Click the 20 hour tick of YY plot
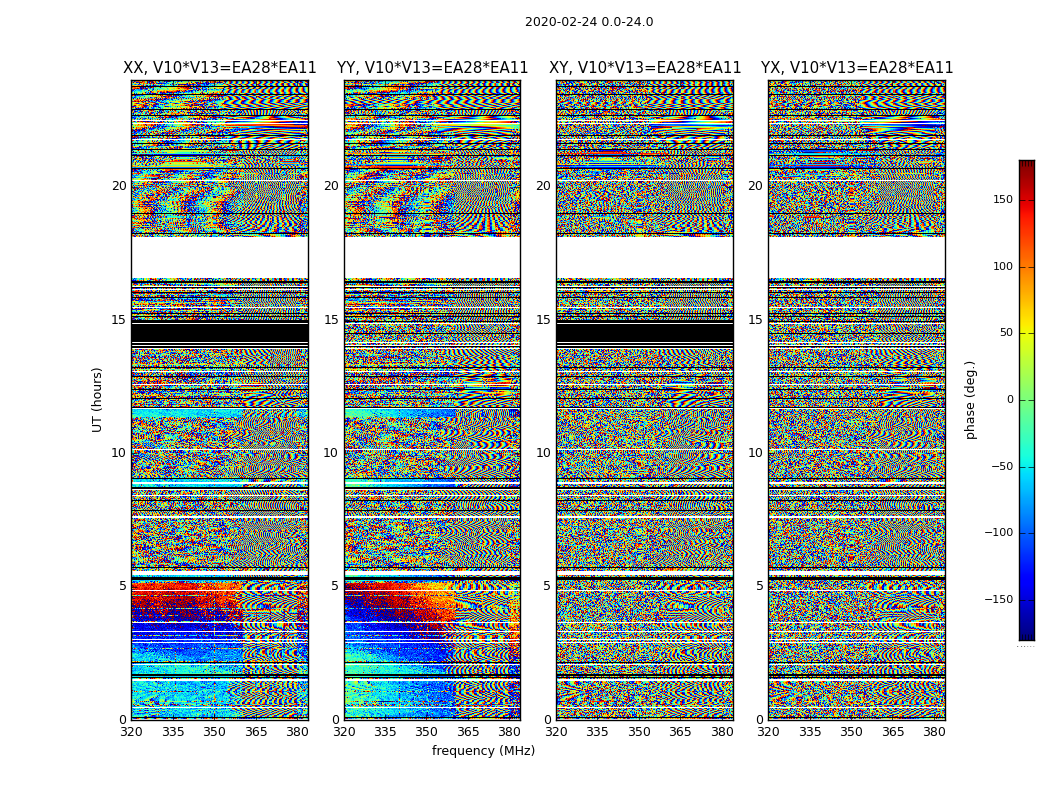The height and width of the screenshot is (800, 1050). [x=331, y=186]
